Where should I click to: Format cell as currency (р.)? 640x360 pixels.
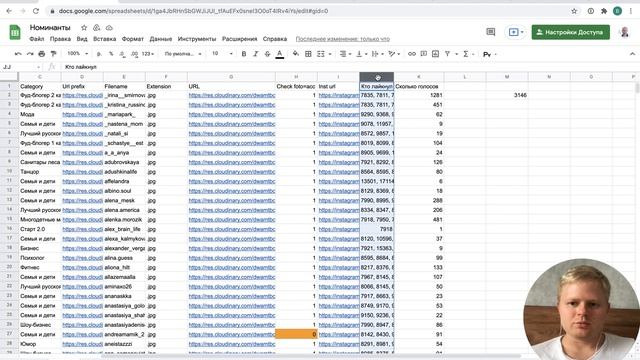(x=99, y=54)
